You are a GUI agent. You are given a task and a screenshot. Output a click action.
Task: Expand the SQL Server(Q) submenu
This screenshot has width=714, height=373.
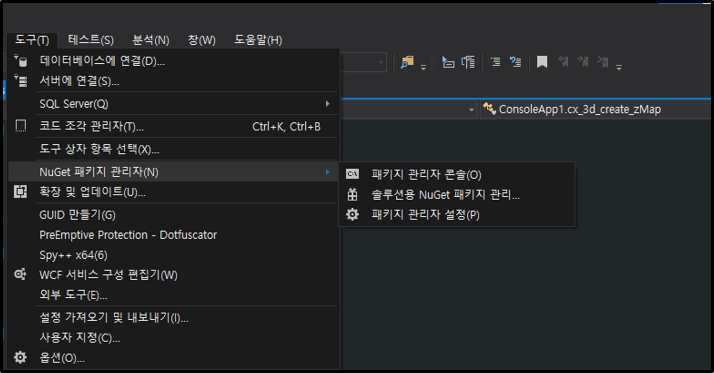click(173, 104)
